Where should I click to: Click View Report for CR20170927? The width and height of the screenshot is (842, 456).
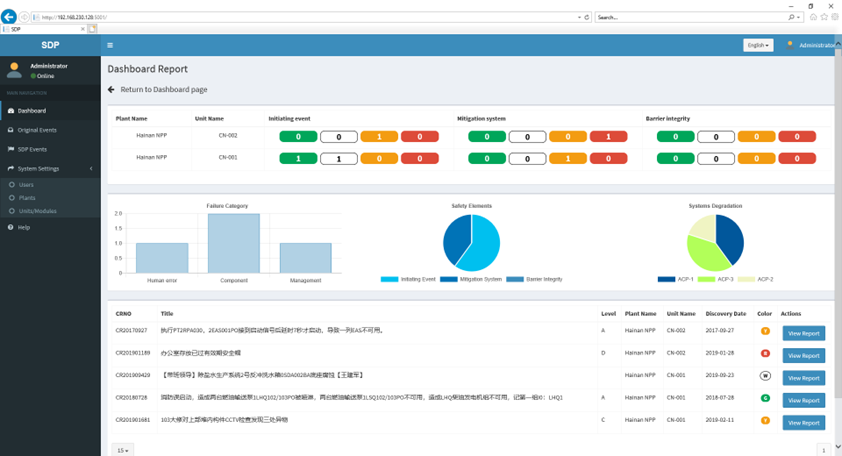[x=803, y=333]
